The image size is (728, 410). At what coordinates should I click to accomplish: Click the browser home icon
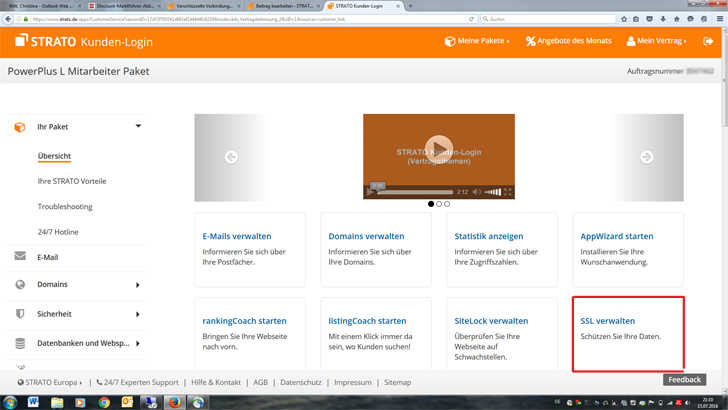click(x=676, y=19)
